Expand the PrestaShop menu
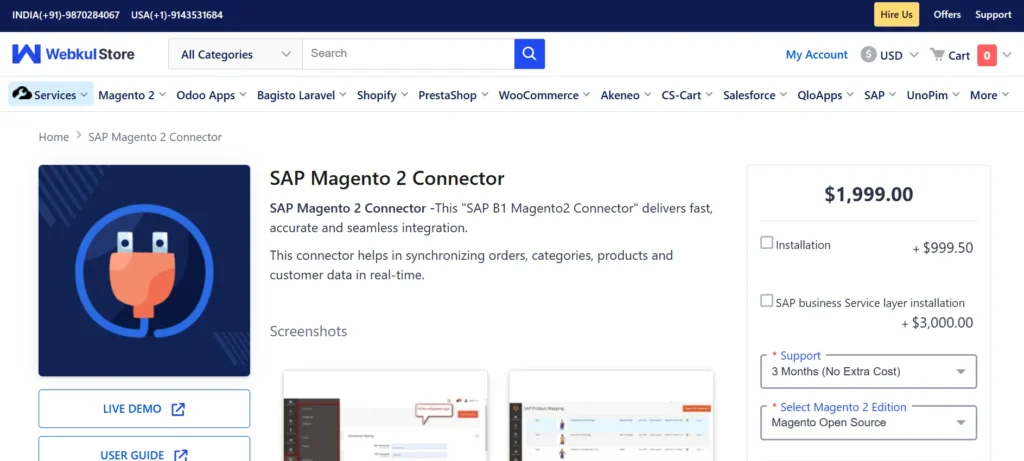Screen dimensions: 1024x461 coord(454,95)
